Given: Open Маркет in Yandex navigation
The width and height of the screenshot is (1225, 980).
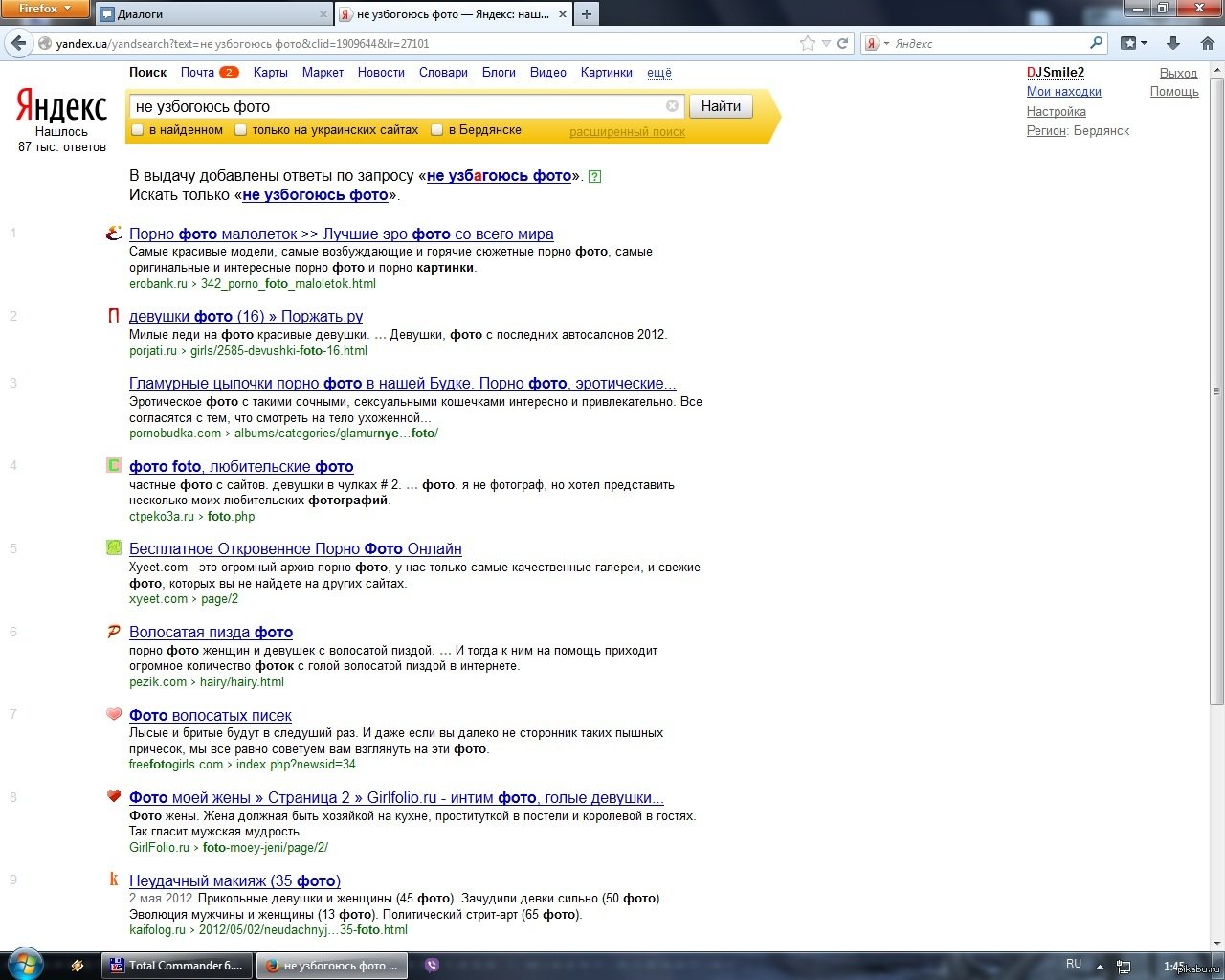Looking at the screenshot, I should [323, 73].
